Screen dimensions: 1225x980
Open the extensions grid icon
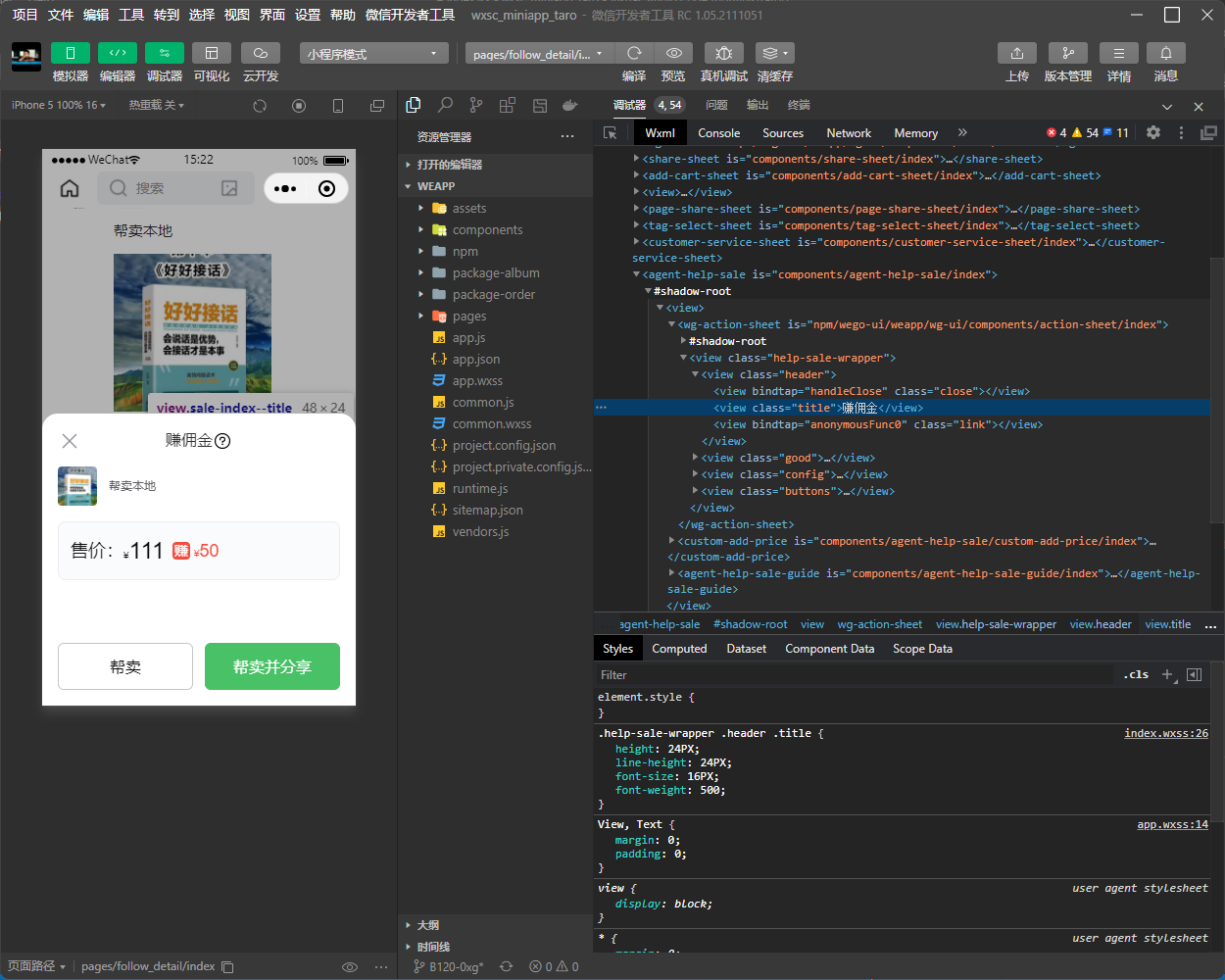[x=508, y=105]
